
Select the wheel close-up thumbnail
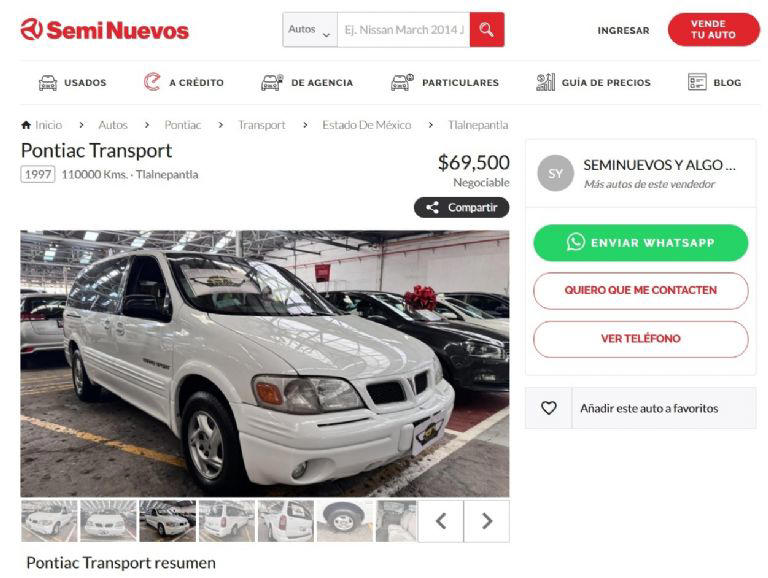(345, 521)
